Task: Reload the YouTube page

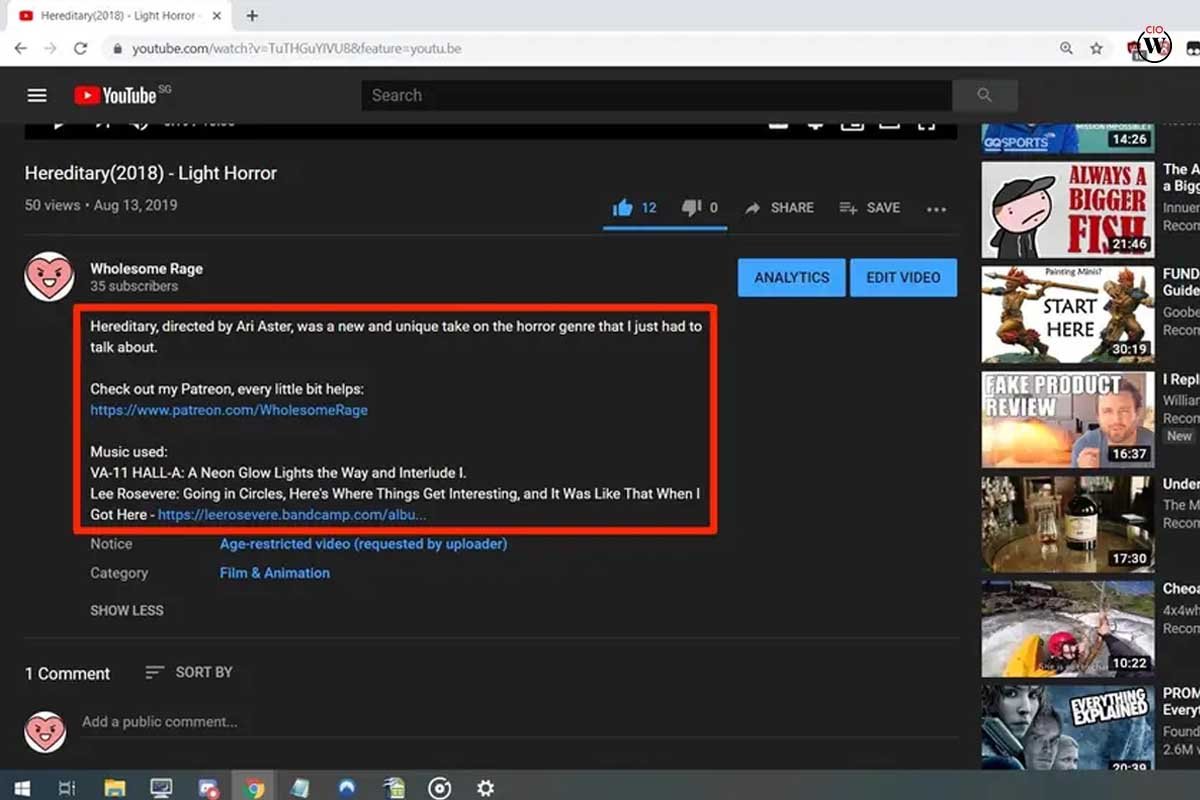Action: pos(81,48)
